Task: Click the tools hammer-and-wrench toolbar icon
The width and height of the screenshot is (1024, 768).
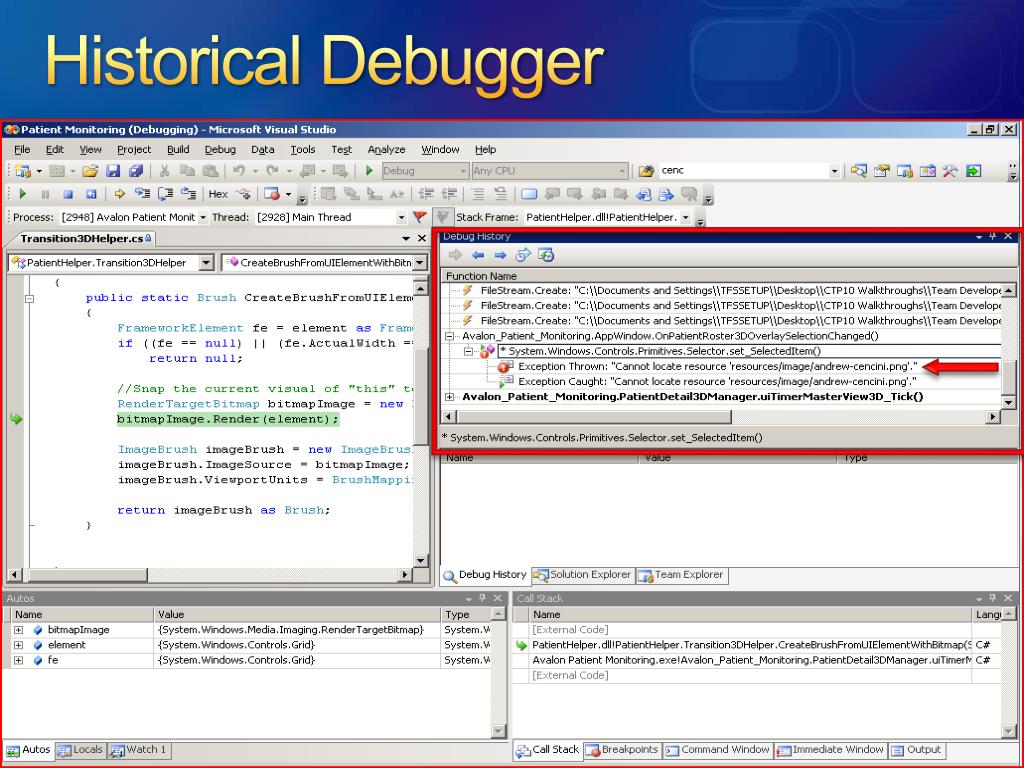Action: (x=950, y=171)
